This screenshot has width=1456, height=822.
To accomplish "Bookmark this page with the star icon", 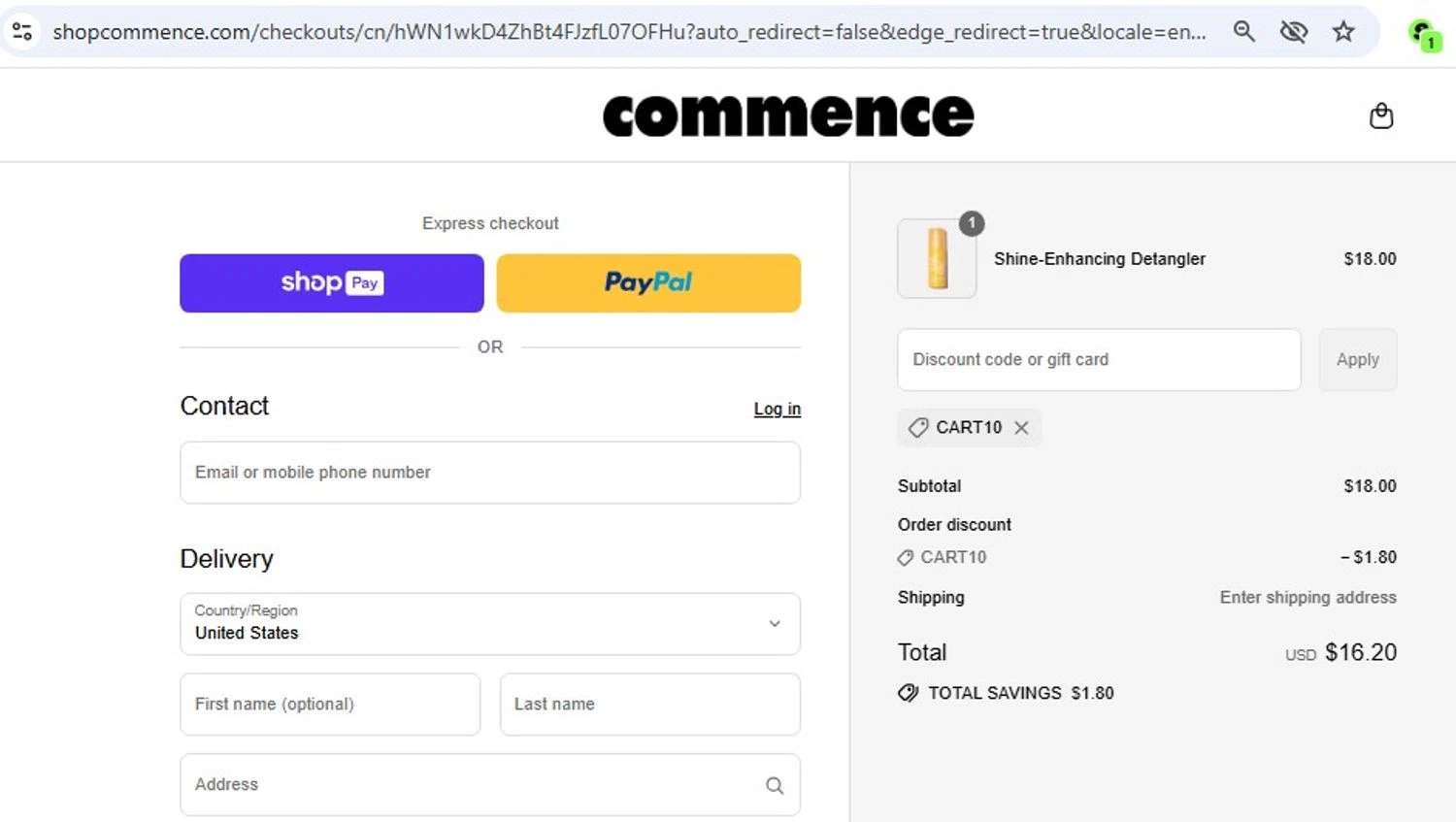I will 1343,31.
